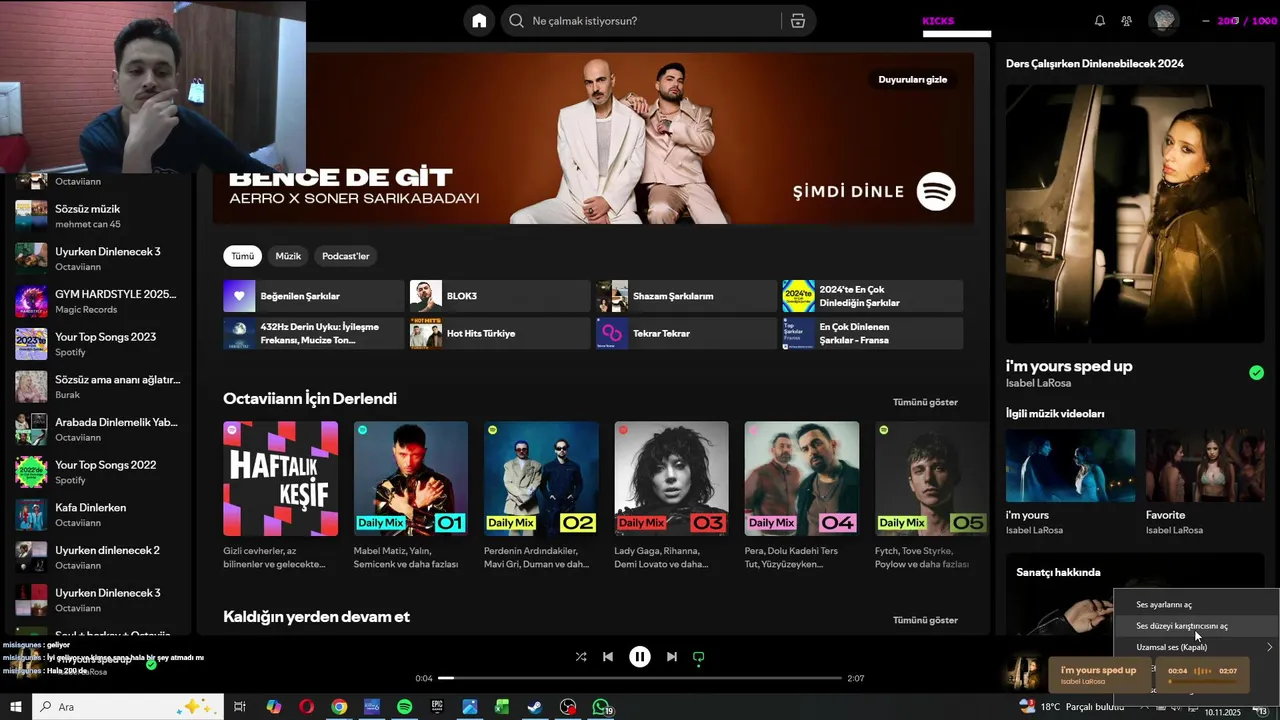Open Task View from the taskbar
Screen dimensions: 1280x720
tap(240, 707)
